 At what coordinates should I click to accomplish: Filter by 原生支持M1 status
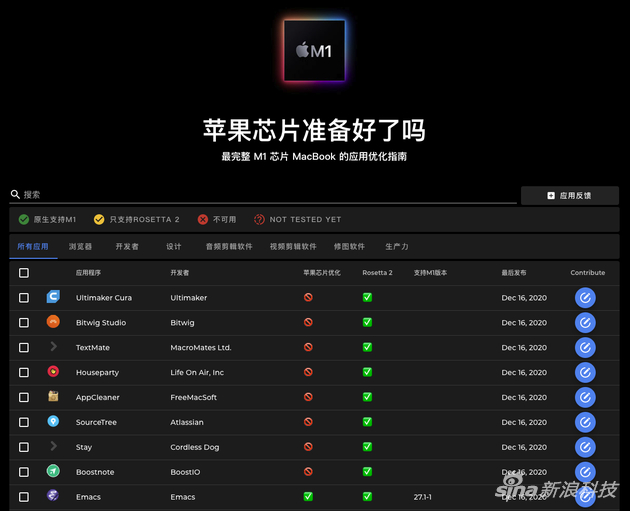click(47, 219)
